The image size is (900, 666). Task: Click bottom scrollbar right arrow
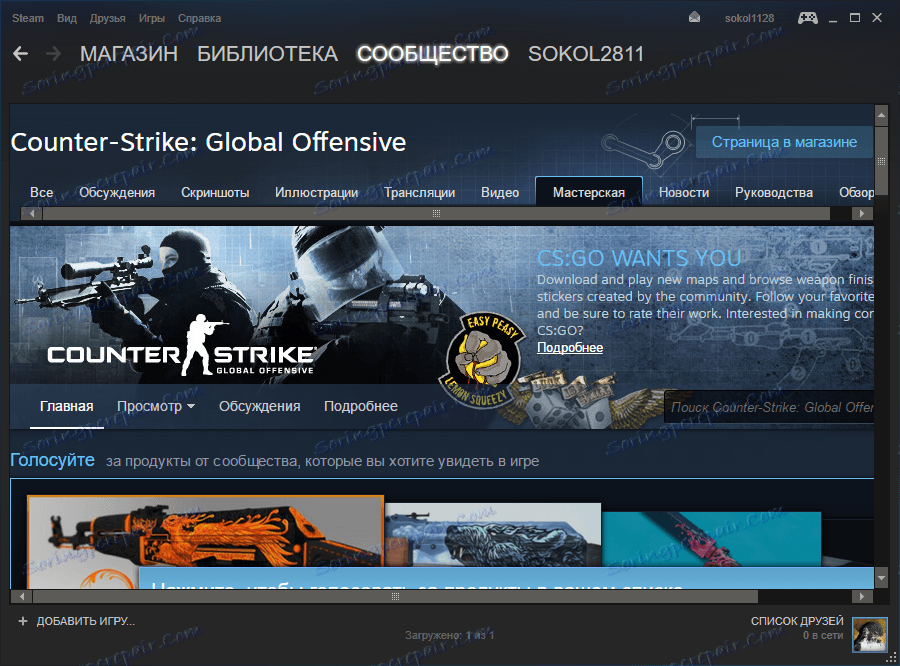(x=862, y=597)
